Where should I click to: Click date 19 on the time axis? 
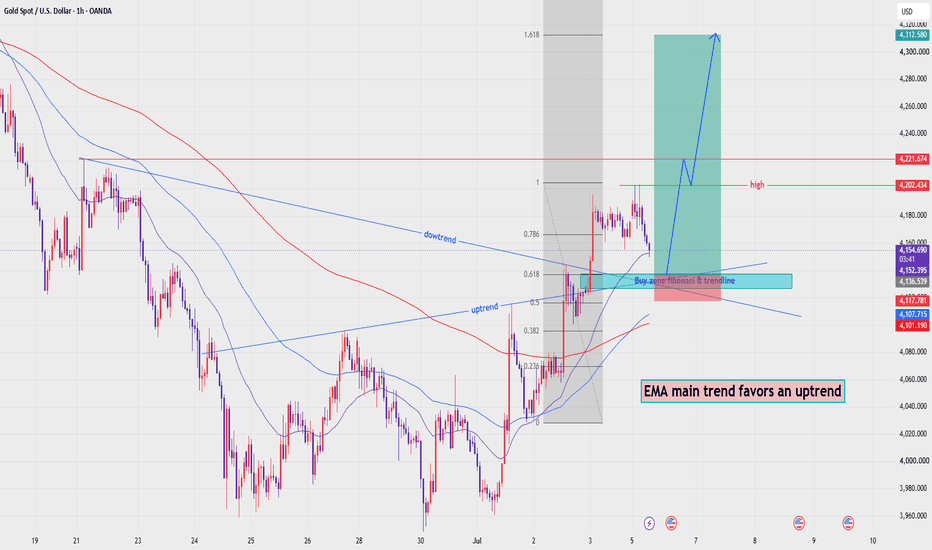tap(34, 540)
